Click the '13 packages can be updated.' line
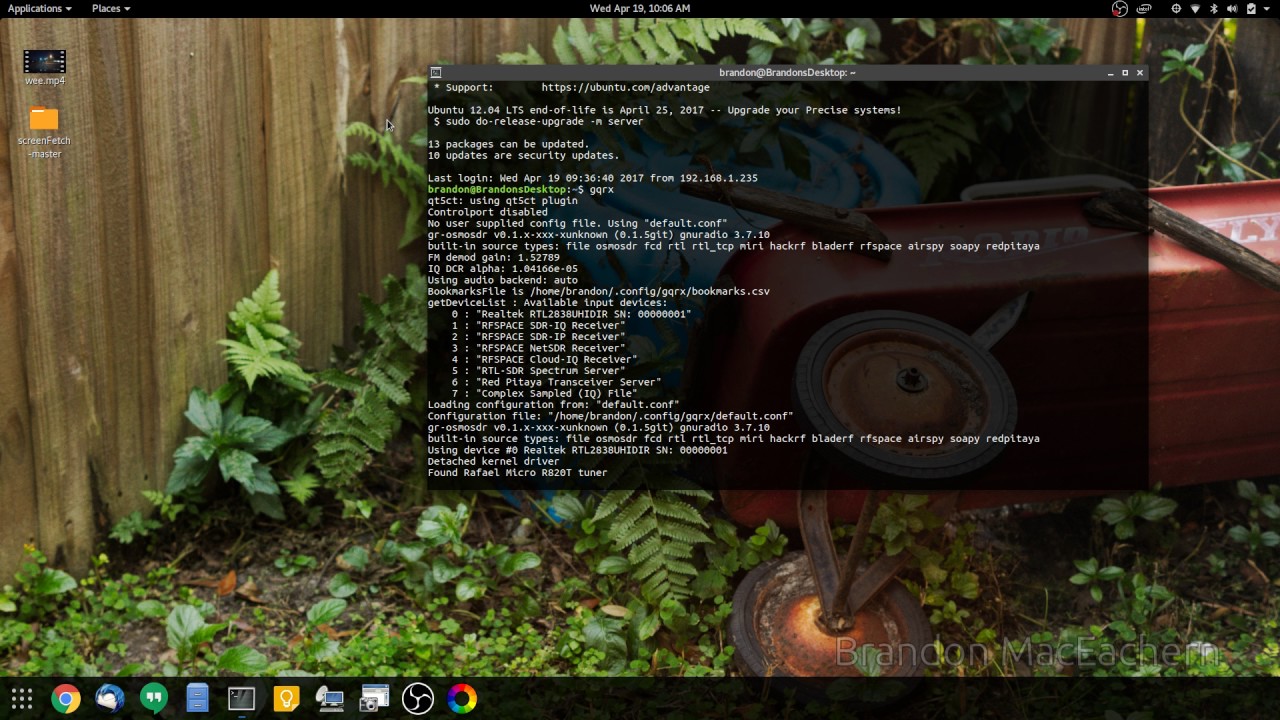The image size is (1280, 720). (x=509, y=144)
